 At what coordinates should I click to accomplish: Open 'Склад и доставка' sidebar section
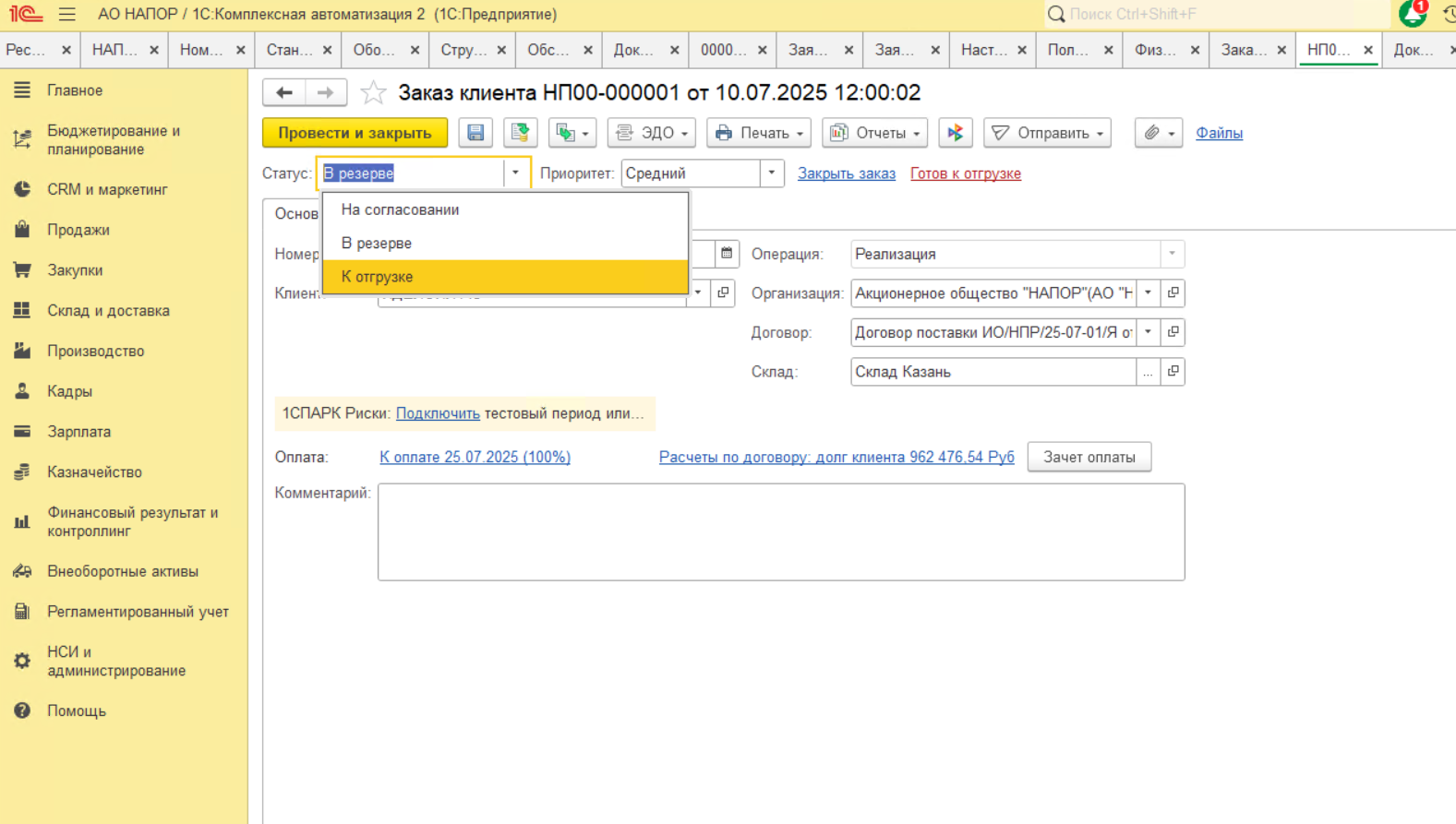108,311
